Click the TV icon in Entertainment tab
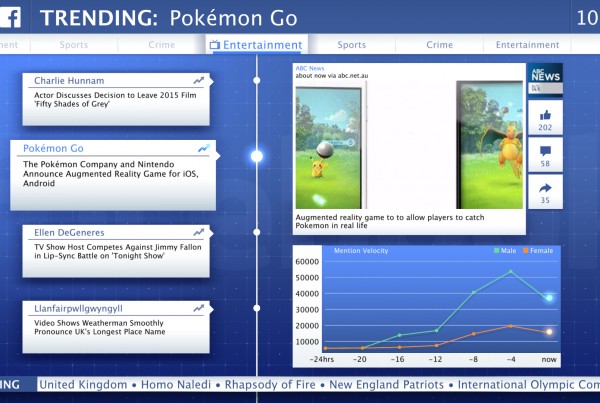Image resolution: width=600 pixels, height=403 pixels. point(215,45)
